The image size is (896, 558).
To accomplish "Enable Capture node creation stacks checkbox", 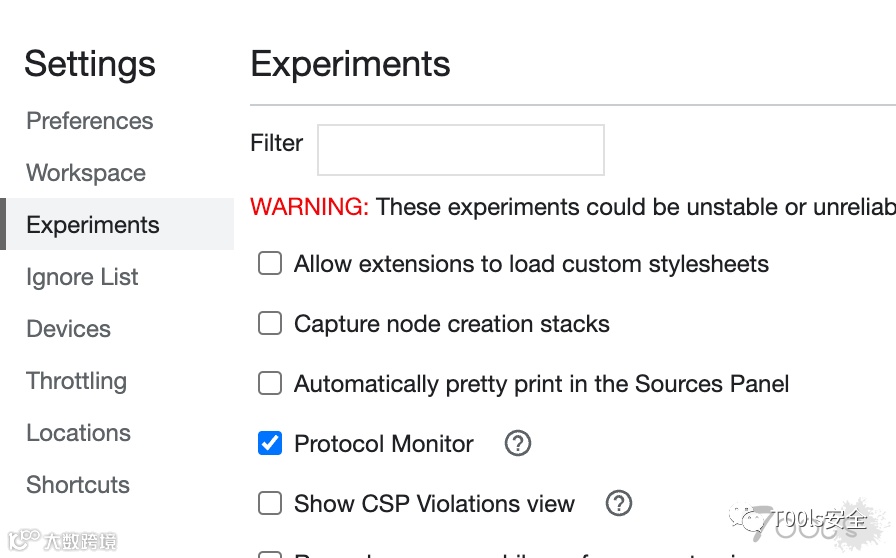I will (x=270, y=324).
